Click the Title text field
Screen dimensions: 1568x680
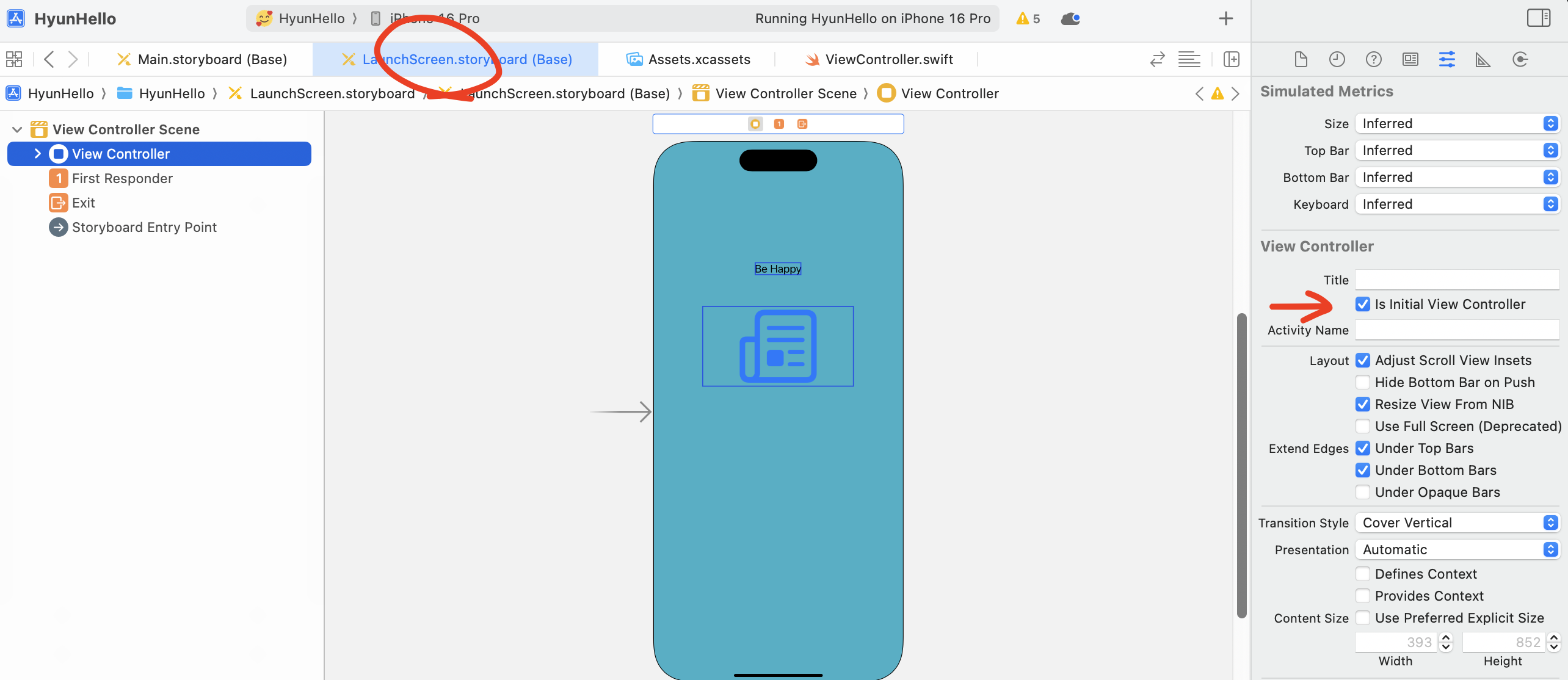(1456, 280)
